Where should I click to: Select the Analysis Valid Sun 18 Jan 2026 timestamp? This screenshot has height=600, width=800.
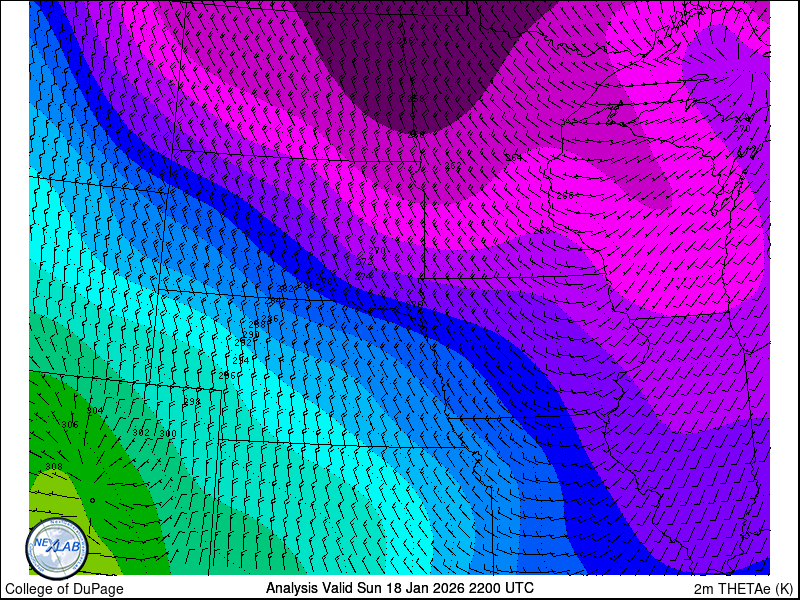(399, 587)
